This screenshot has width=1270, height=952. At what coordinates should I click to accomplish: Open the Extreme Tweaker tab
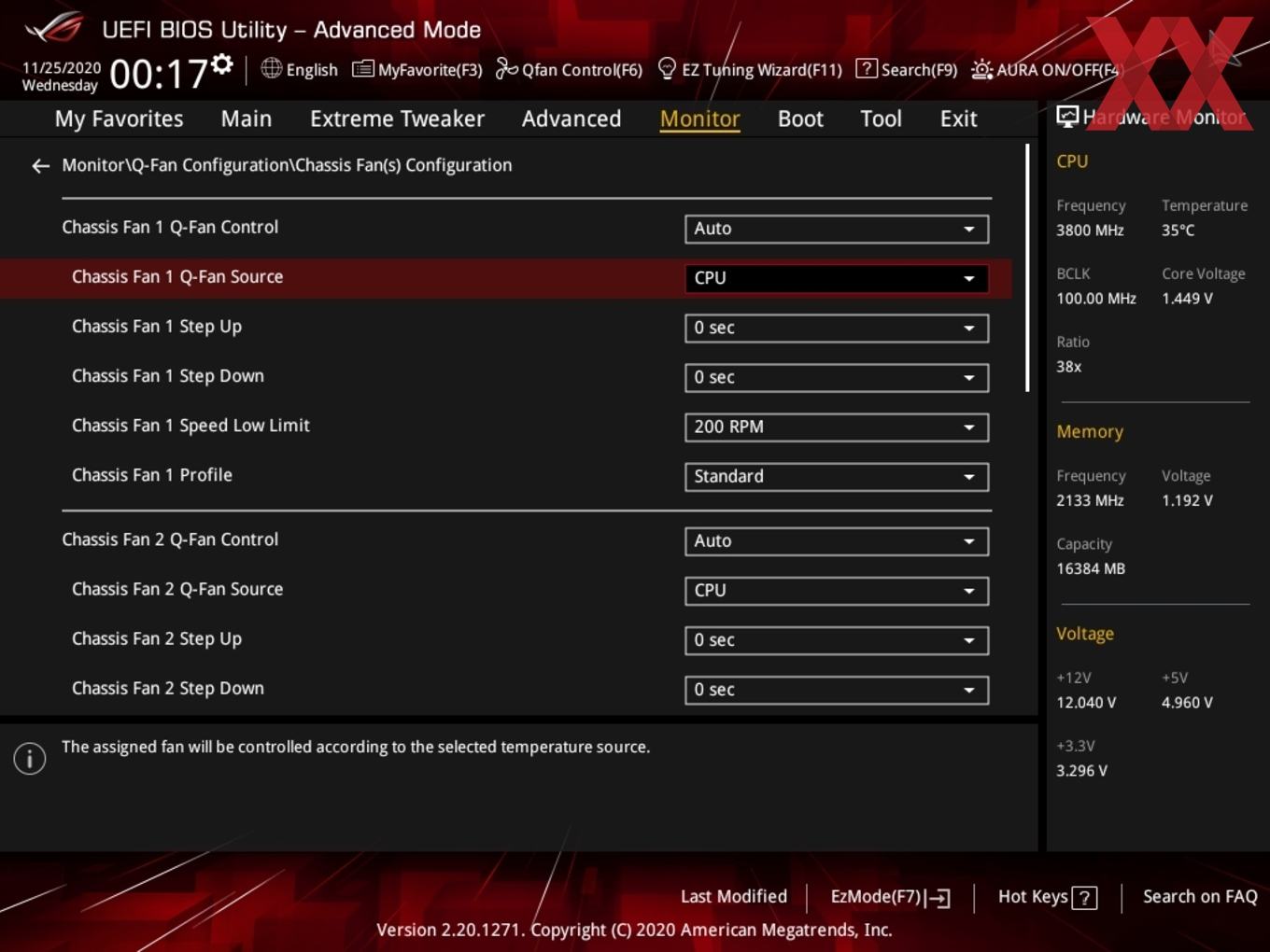click(x=397, y=119)
